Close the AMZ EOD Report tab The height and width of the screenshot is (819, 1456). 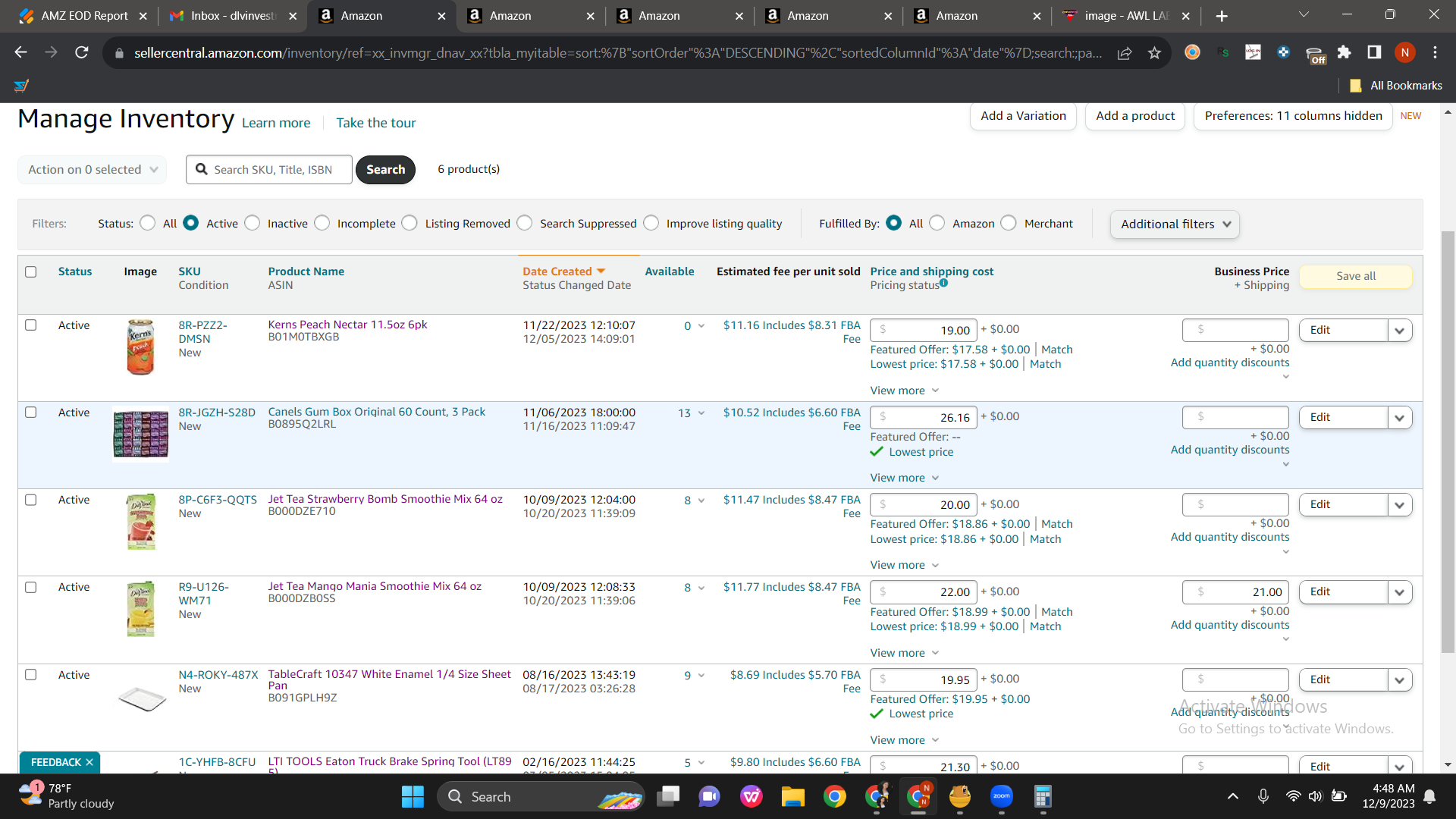[x=143, y=16]
